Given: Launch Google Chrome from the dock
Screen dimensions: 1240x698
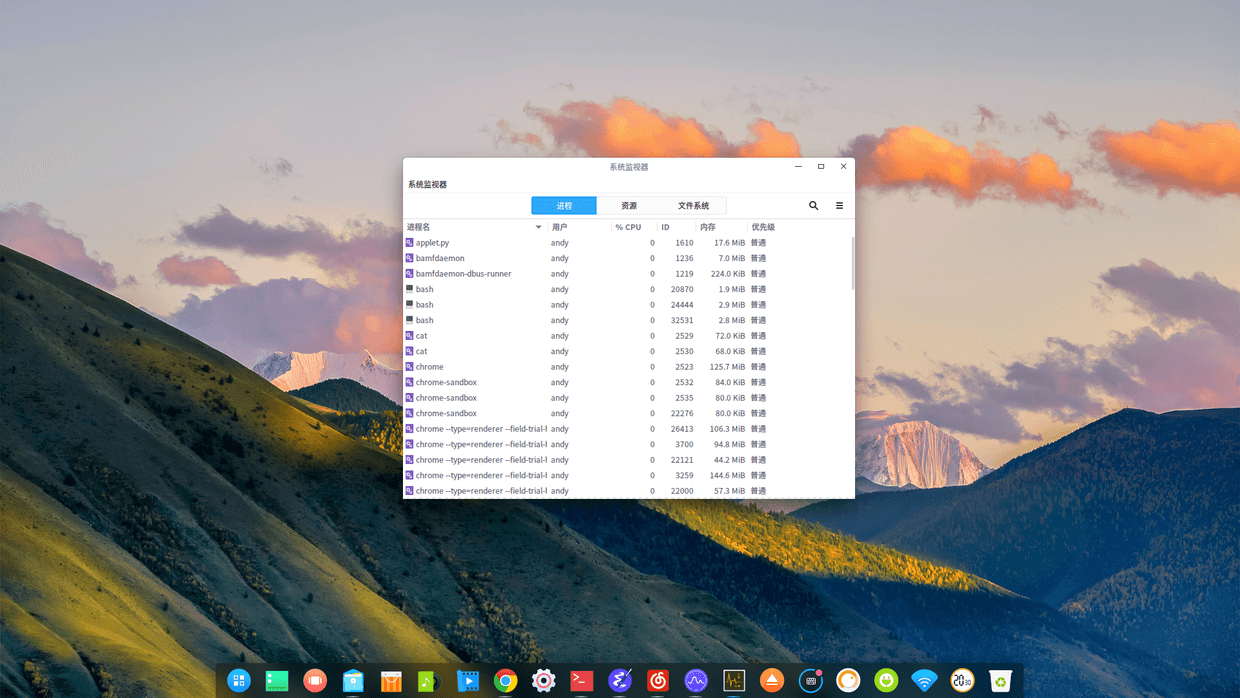Looking at the screenshot, I should click(505, 681).
